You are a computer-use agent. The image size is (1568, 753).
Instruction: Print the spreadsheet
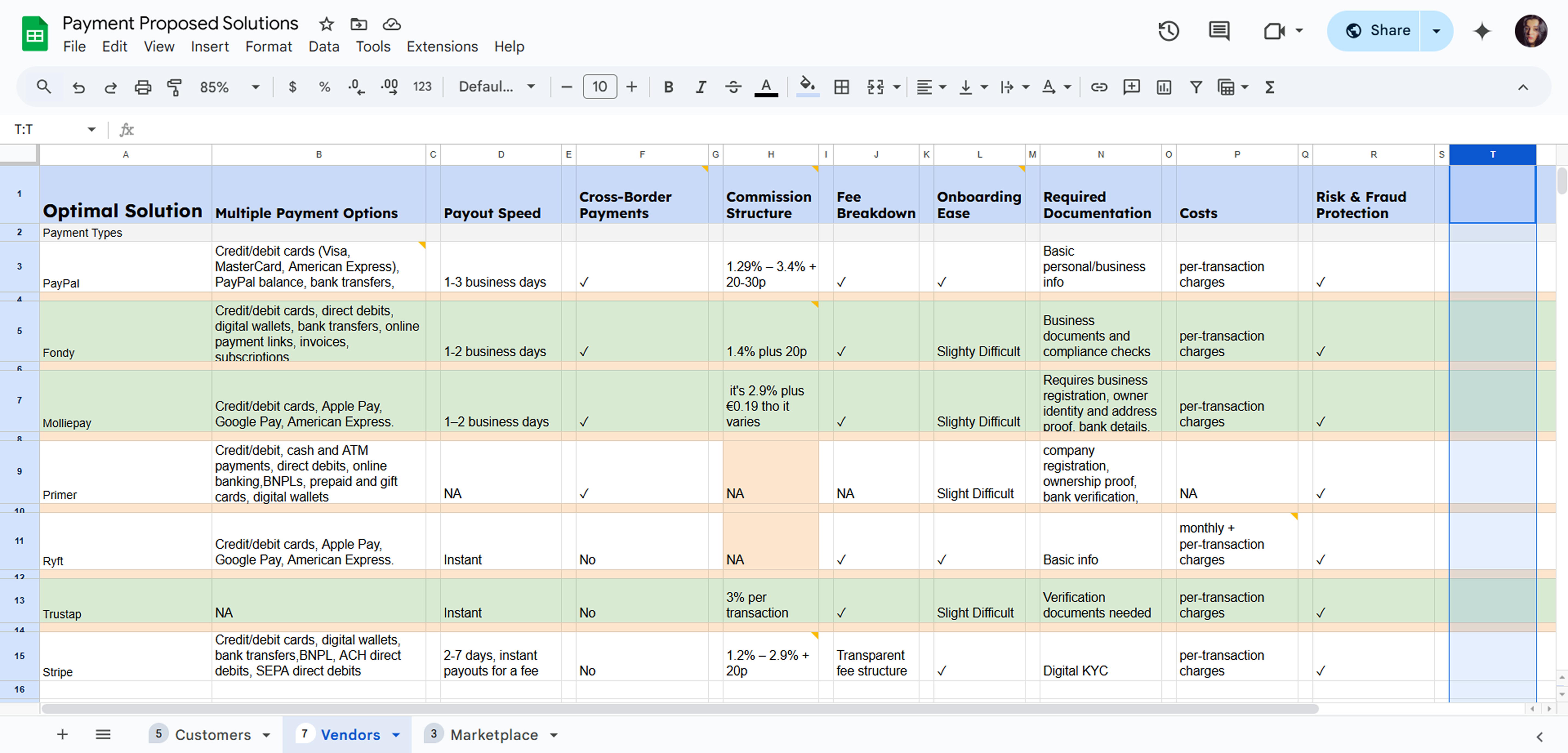(142, 87)
